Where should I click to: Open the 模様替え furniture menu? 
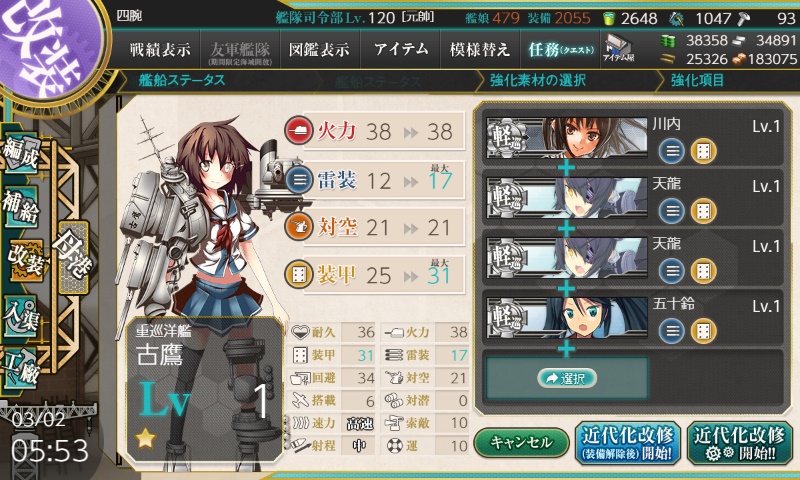pos(480,49)
